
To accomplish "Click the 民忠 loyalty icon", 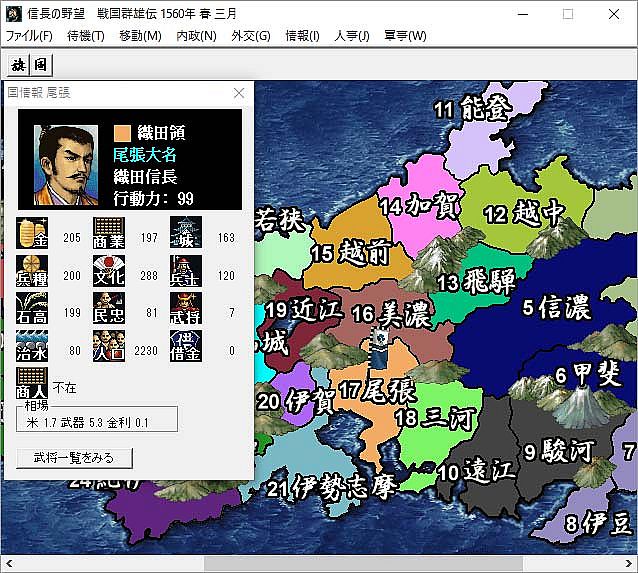I will point(109,308).
